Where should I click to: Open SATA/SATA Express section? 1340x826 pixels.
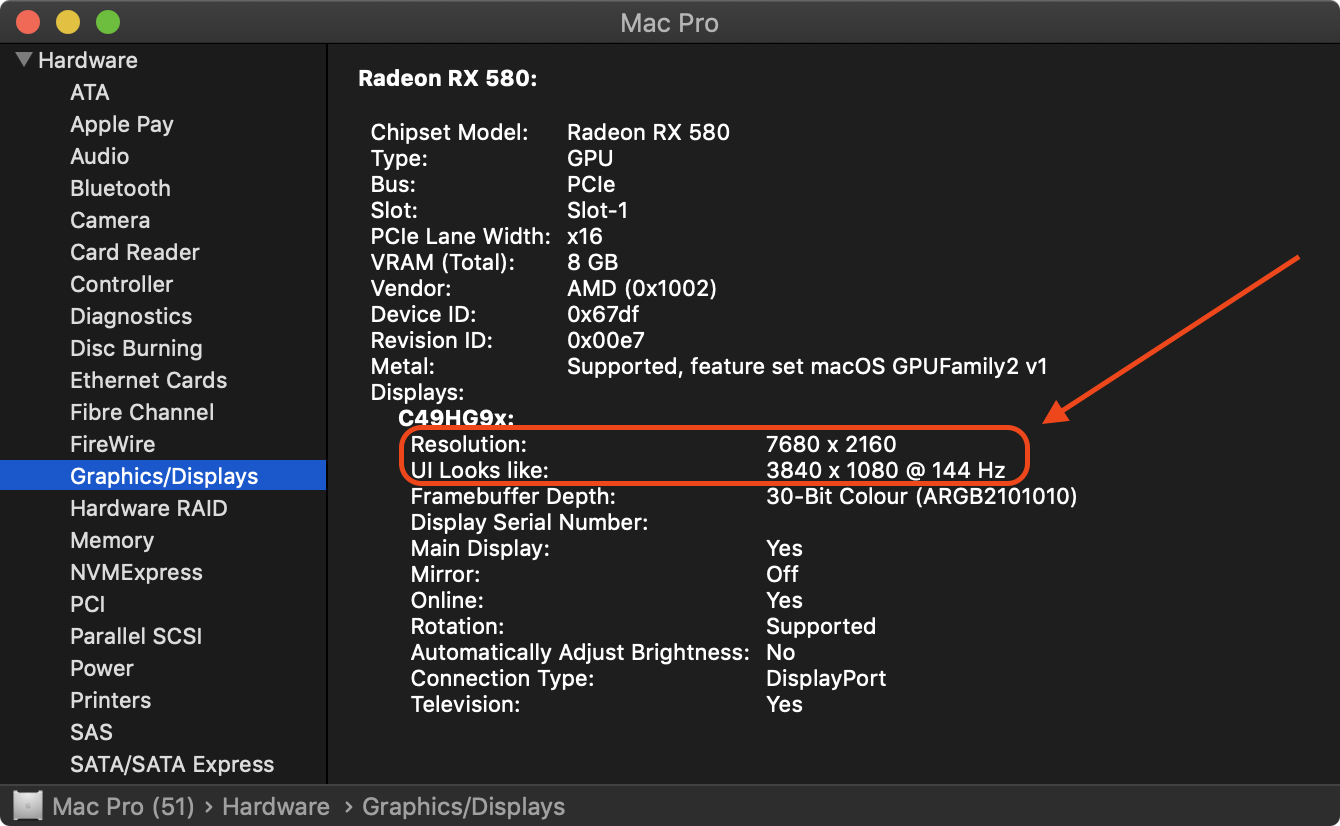coord(172,764)
